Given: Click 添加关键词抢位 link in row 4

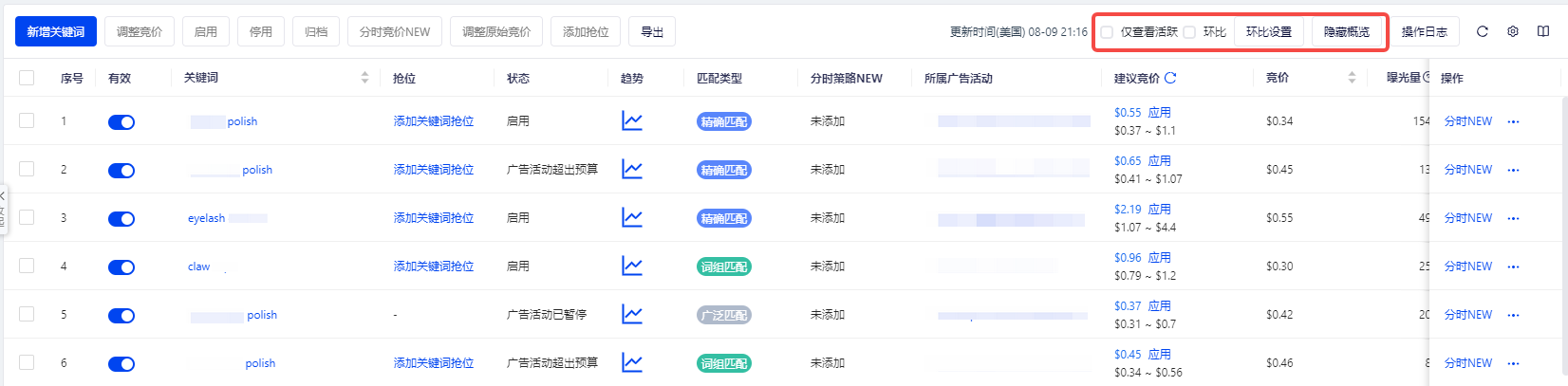Looking at the screenshot, I should (434, 267).
